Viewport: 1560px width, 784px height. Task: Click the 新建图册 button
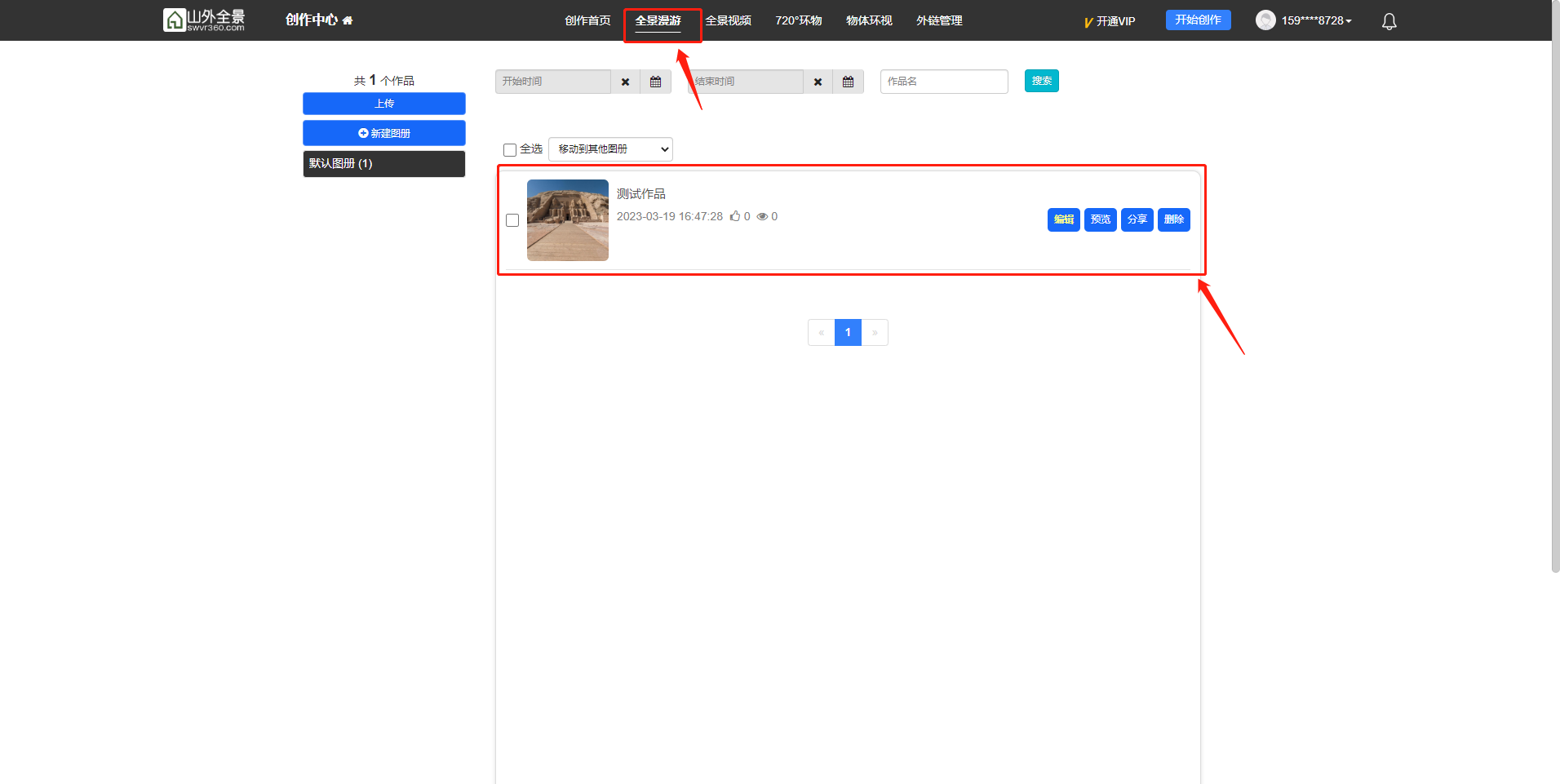pyautogui.click(x=383, y=133)
